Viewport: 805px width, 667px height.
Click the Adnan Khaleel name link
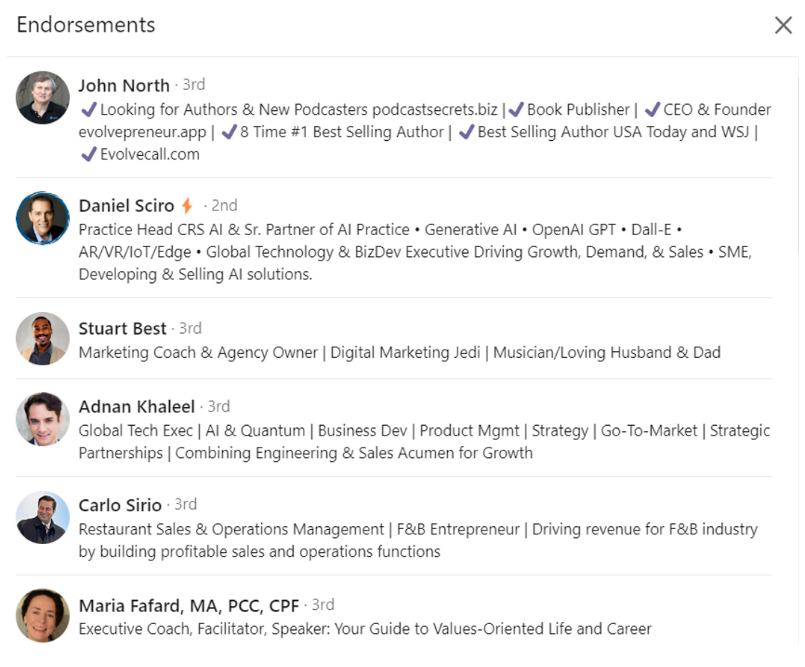tap(137, 407)
